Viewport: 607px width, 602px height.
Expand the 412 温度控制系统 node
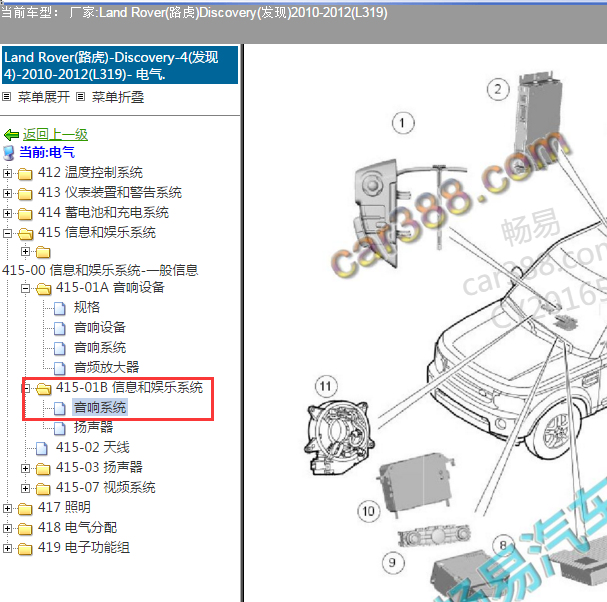click(x=7, y=173)
